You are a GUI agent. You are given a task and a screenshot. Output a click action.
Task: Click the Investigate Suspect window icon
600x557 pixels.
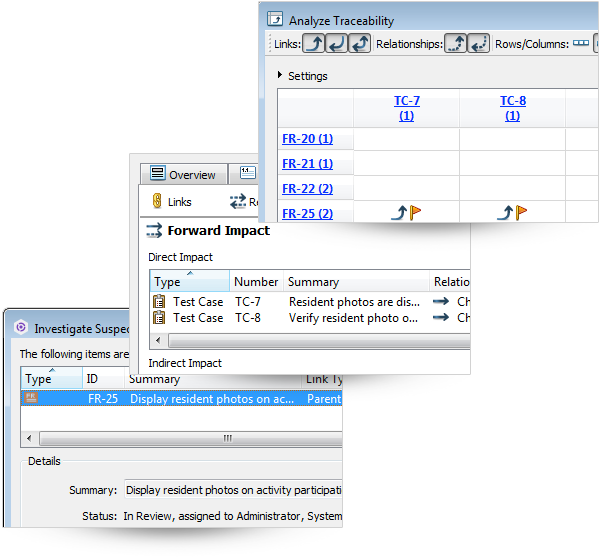(21, 327)
